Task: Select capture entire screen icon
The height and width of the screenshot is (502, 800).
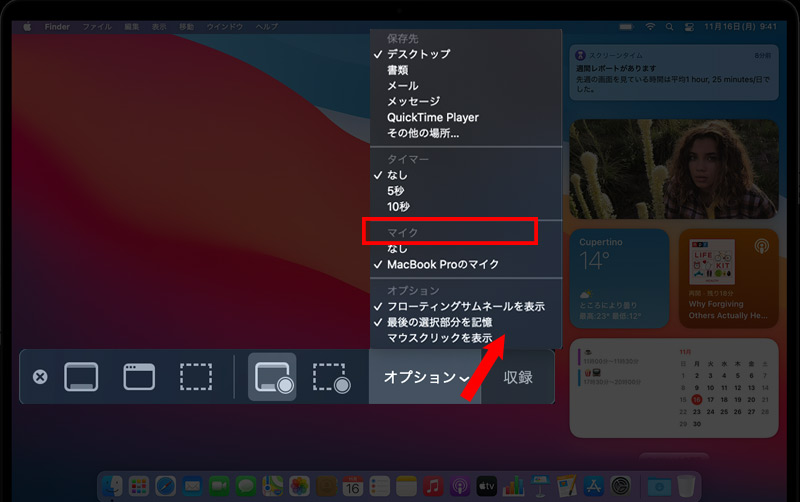Action: click(81, 377)
